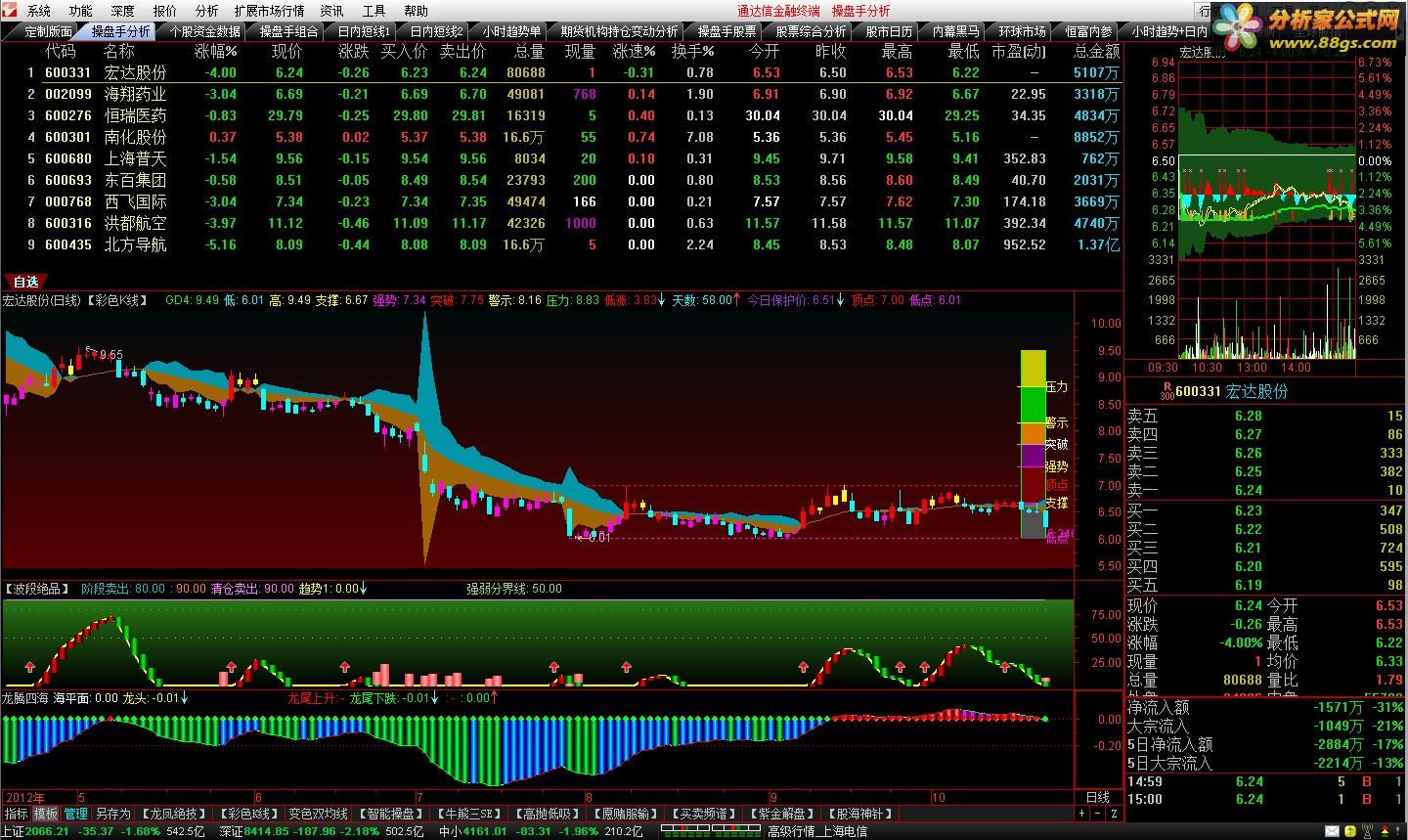Image resolution: width=1408 pixels, height=840 pixels.
Task: Switch to 个股资金数据 tab
Action: point(204,31)
